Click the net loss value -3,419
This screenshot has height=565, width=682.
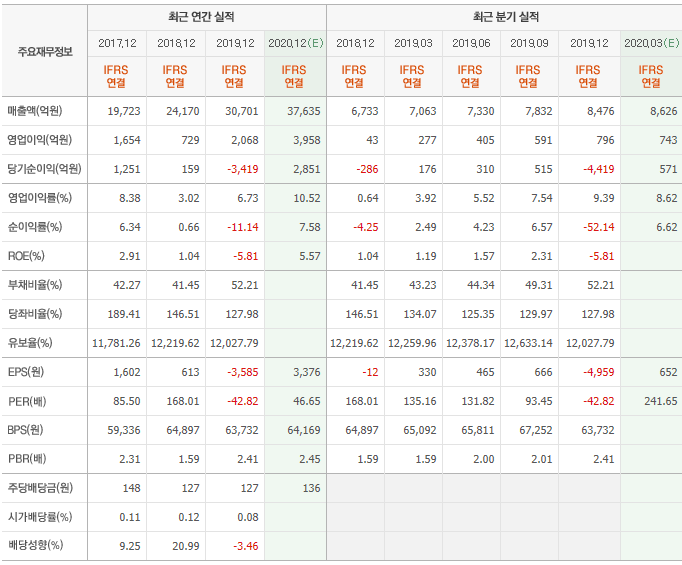[243, 169]
